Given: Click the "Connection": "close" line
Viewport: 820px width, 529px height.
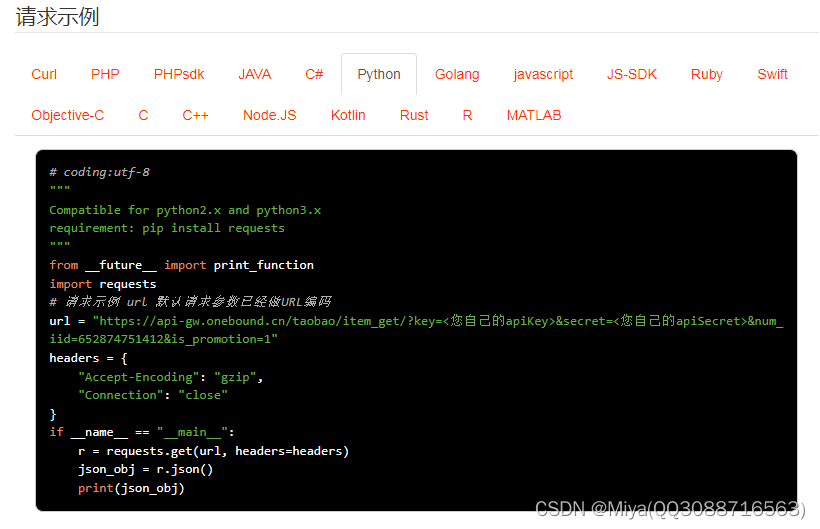Looking at the screenshot, I should pos(153,395).
